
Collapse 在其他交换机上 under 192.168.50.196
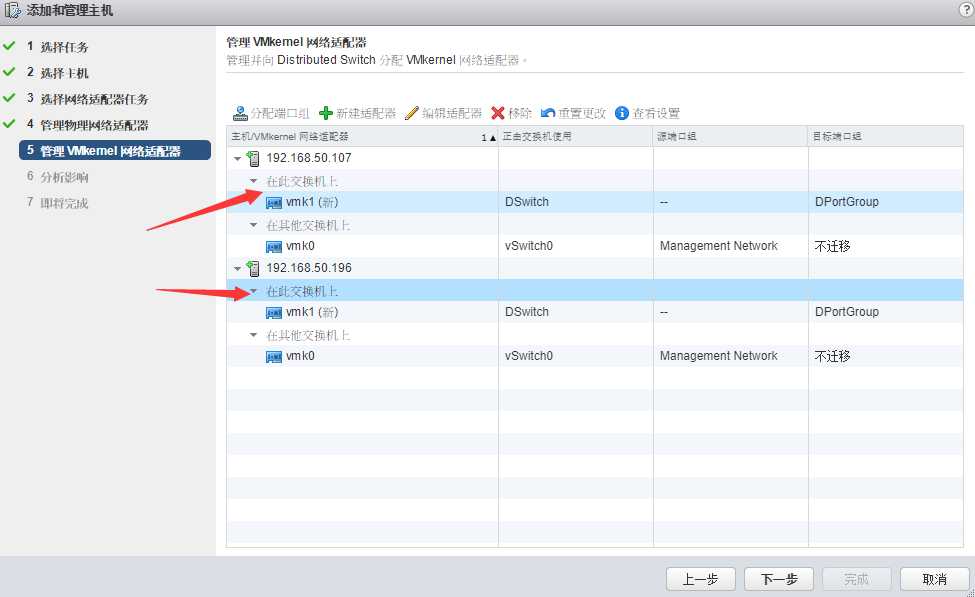pos(253,335)
